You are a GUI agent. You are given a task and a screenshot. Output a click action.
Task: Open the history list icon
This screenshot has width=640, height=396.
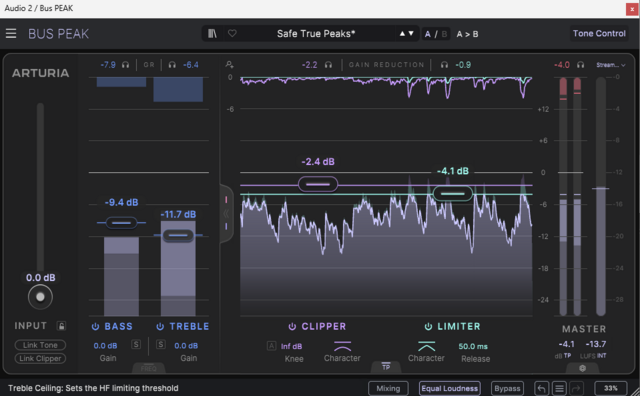[559, 388]
